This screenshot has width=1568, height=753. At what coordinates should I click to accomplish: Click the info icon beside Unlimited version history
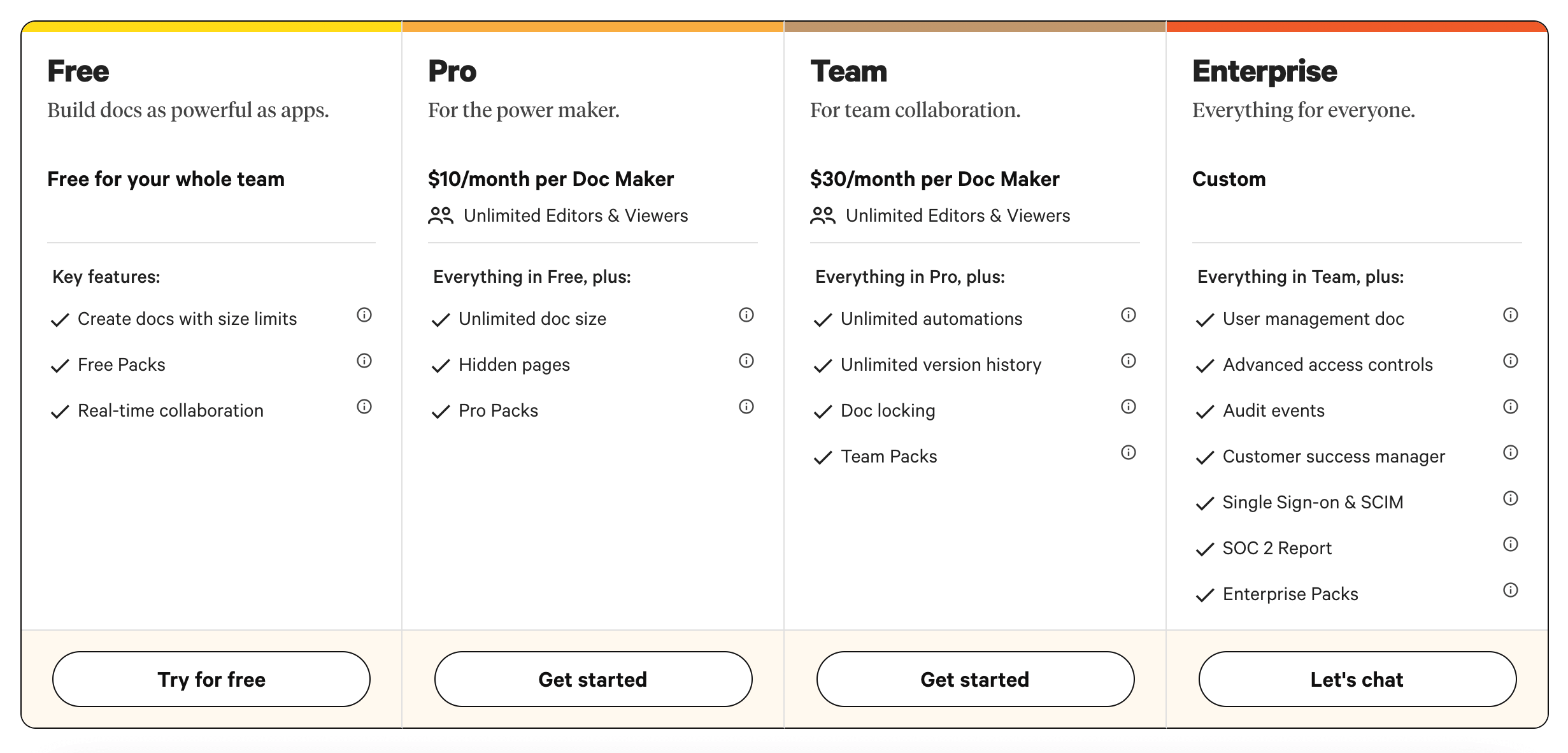point(1128,361)
